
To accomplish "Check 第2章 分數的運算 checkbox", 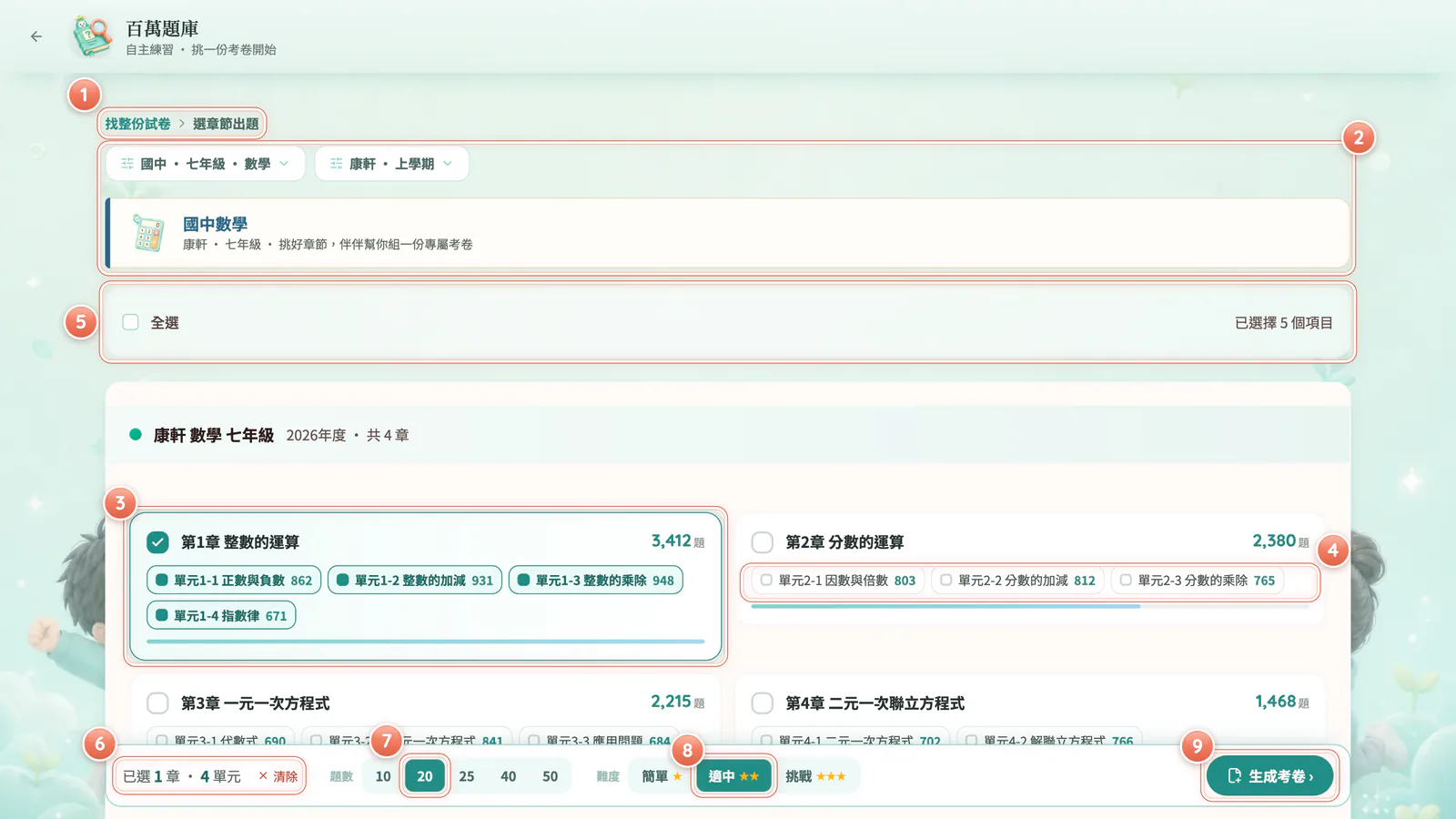I will (763, 542).
